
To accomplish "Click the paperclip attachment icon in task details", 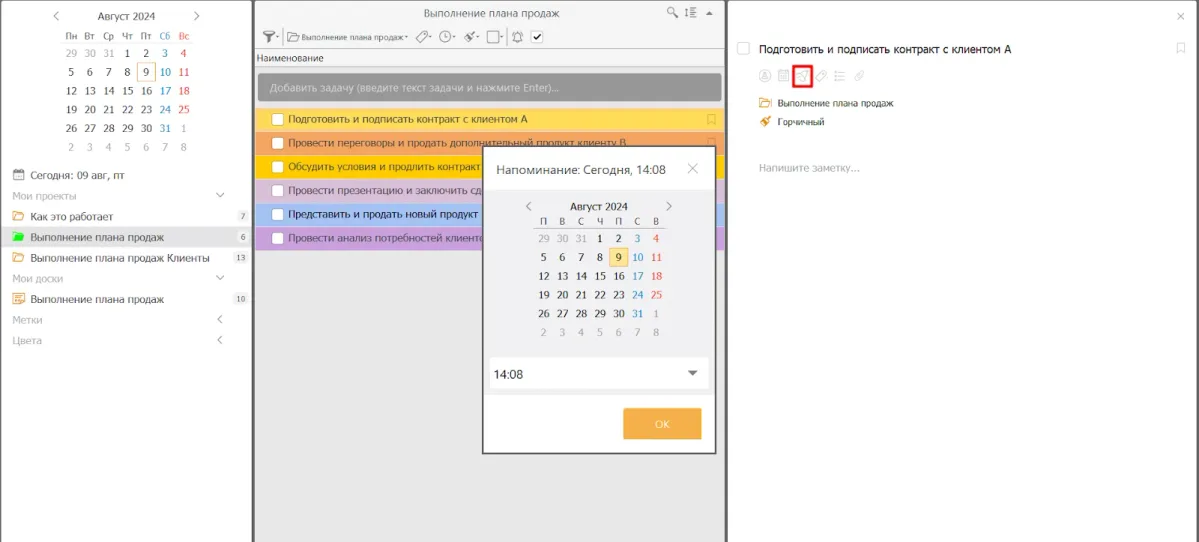I will pos(858,76).
